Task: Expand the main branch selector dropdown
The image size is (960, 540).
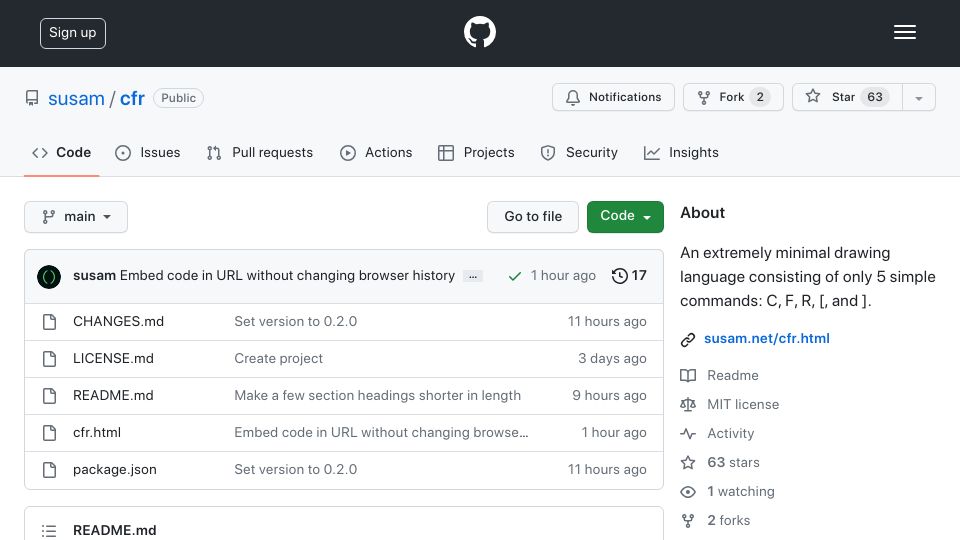Action: [x=76, y=217]
